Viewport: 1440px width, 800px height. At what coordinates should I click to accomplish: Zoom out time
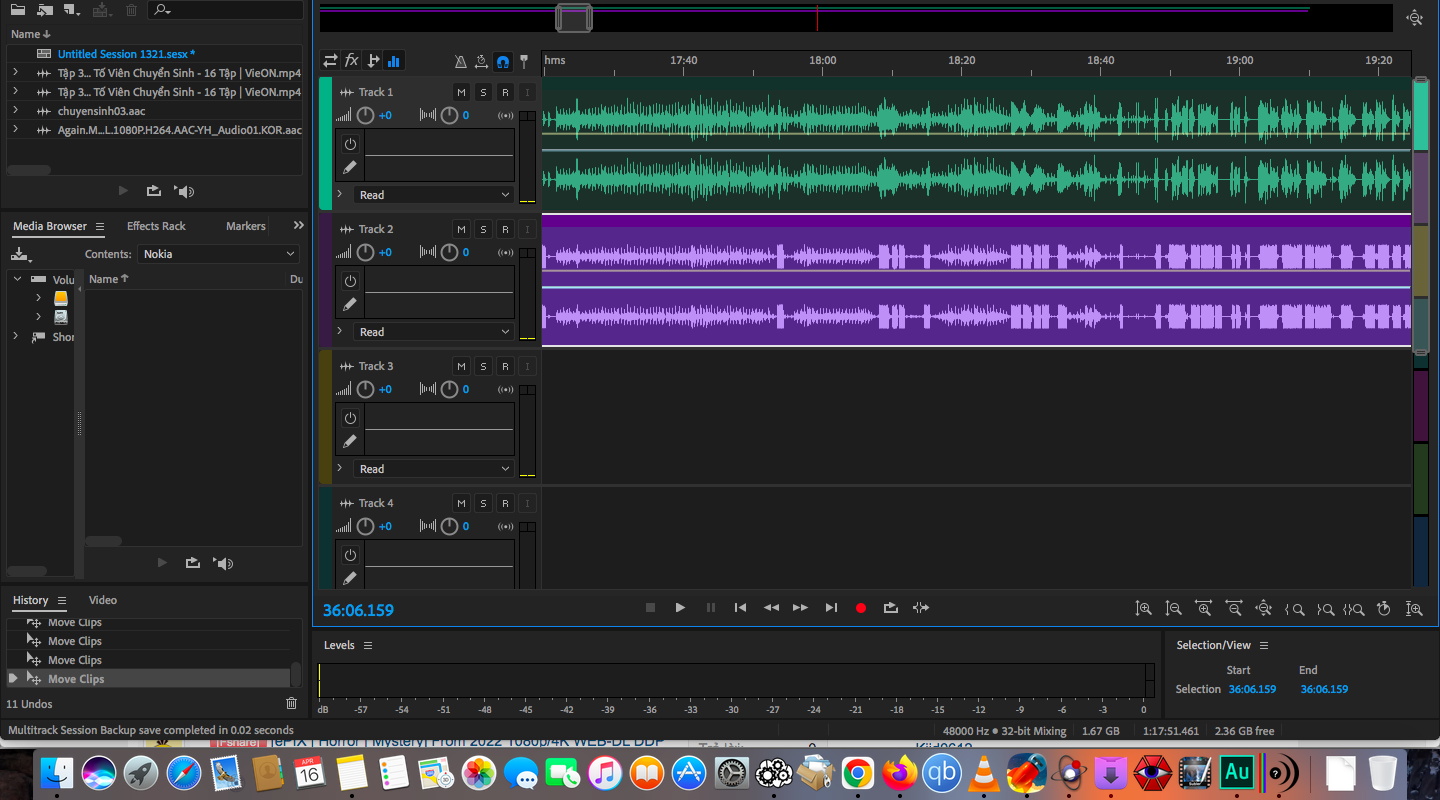(x=1234, y=608)
